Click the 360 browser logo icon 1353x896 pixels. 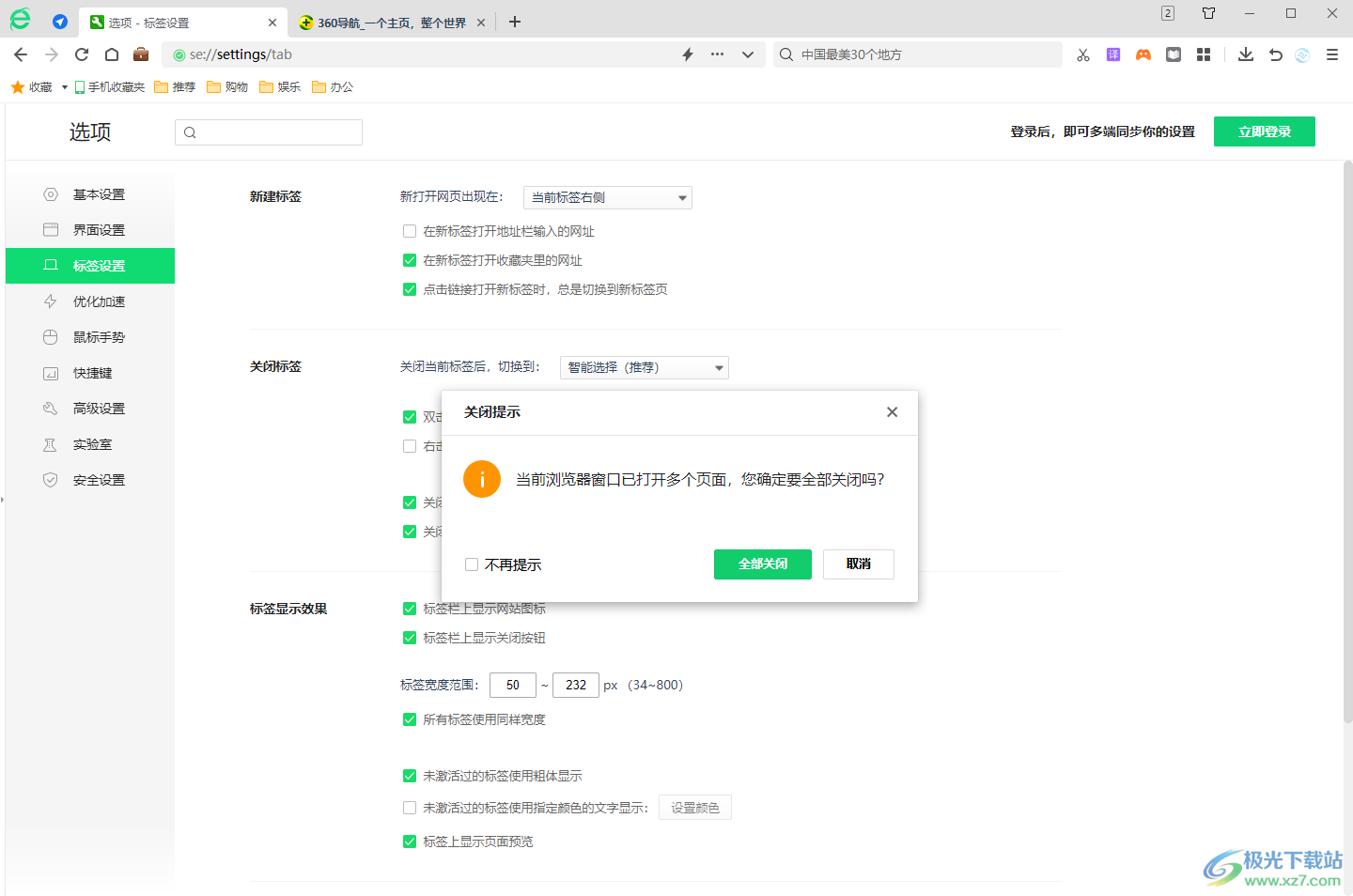(20, 20)
